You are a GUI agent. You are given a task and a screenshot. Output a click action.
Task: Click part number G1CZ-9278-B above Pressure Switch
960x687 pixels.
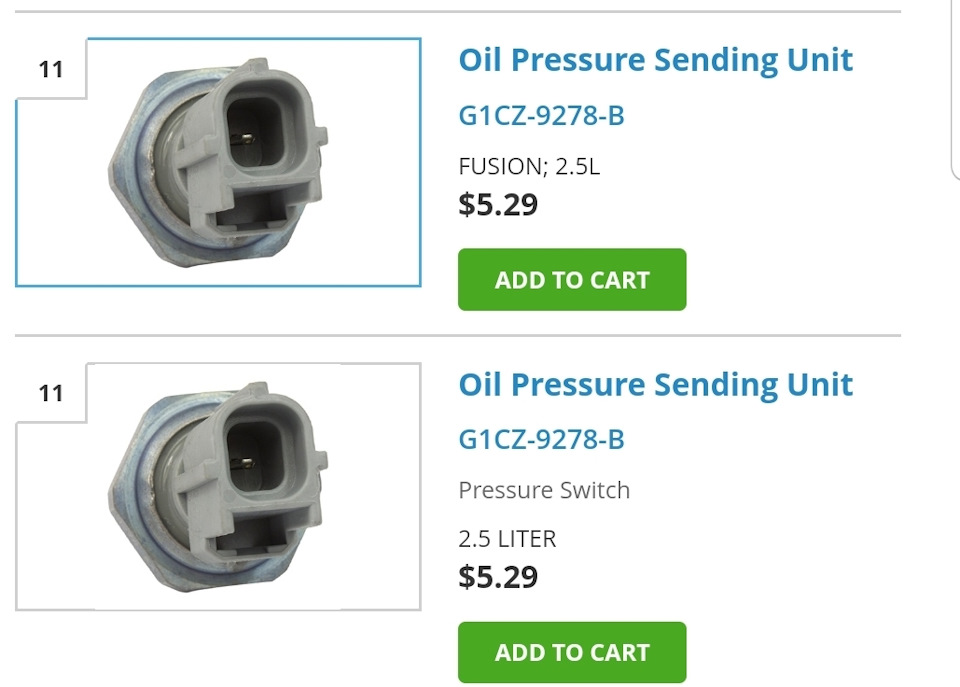[x=541, y=439]
